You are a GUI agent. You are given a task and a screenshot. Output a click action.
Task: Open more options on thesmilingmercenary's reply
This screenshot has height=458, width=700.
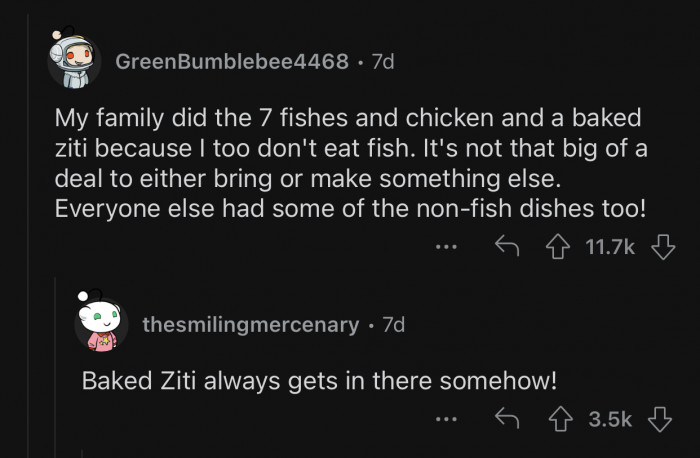[446, 420]
